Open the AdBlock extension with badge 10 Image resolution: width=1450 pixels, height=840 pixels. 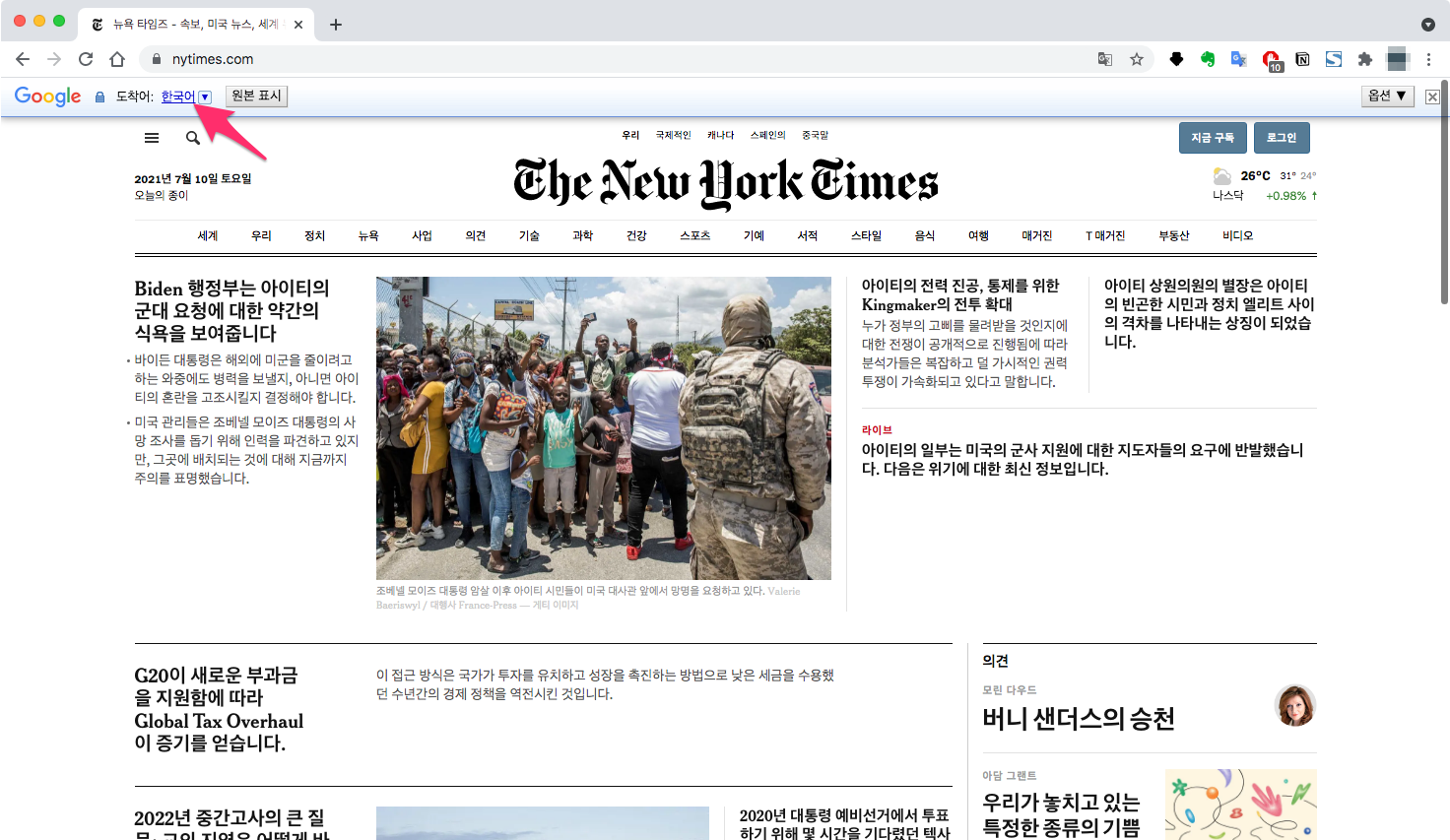(1271, 60)
